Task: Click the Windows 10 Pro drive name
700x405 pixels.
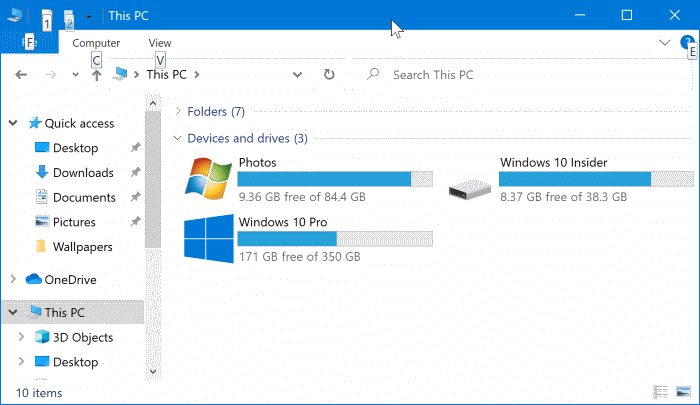Action: point(283,222)
